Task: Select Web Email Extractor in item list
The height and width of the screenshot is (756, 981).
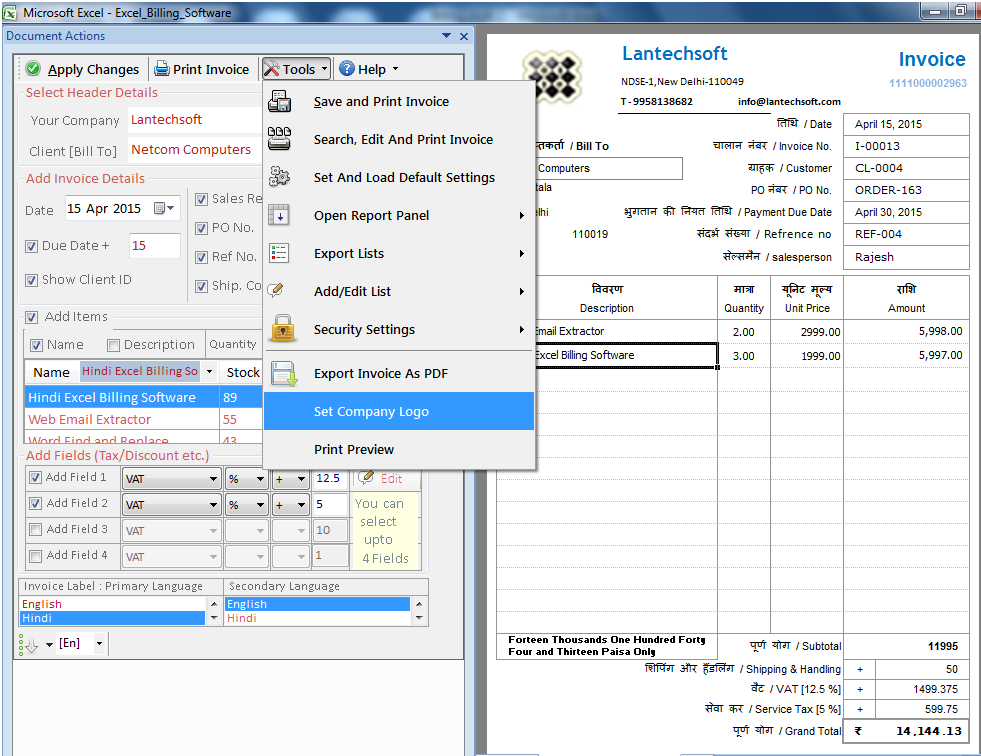Action: pyautogui.click(x=121, y=419)
